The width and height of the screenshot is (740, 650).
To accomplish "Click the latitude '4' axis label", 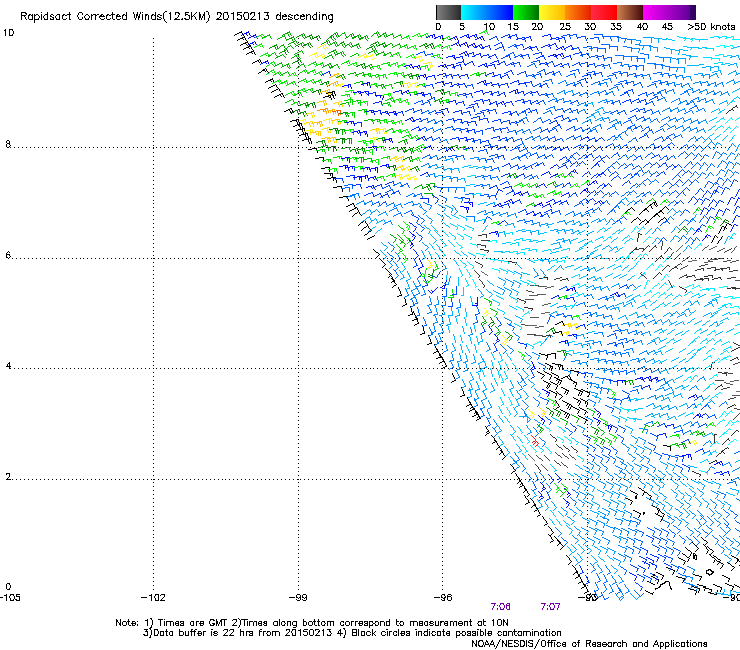I will (8, 366).
